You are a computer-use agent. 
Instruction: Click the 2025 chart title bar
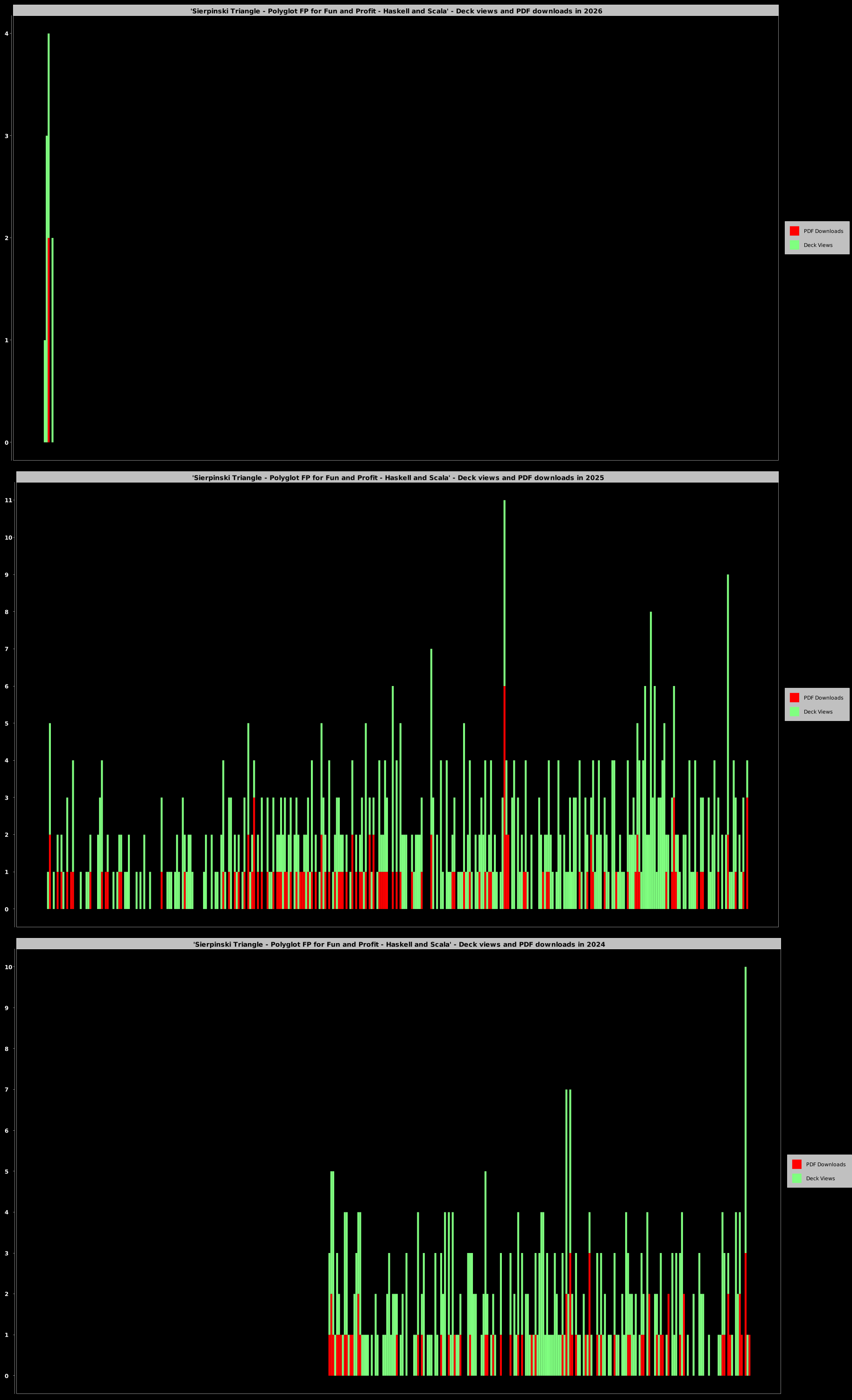pyautogui.click(x=397, y=477)
